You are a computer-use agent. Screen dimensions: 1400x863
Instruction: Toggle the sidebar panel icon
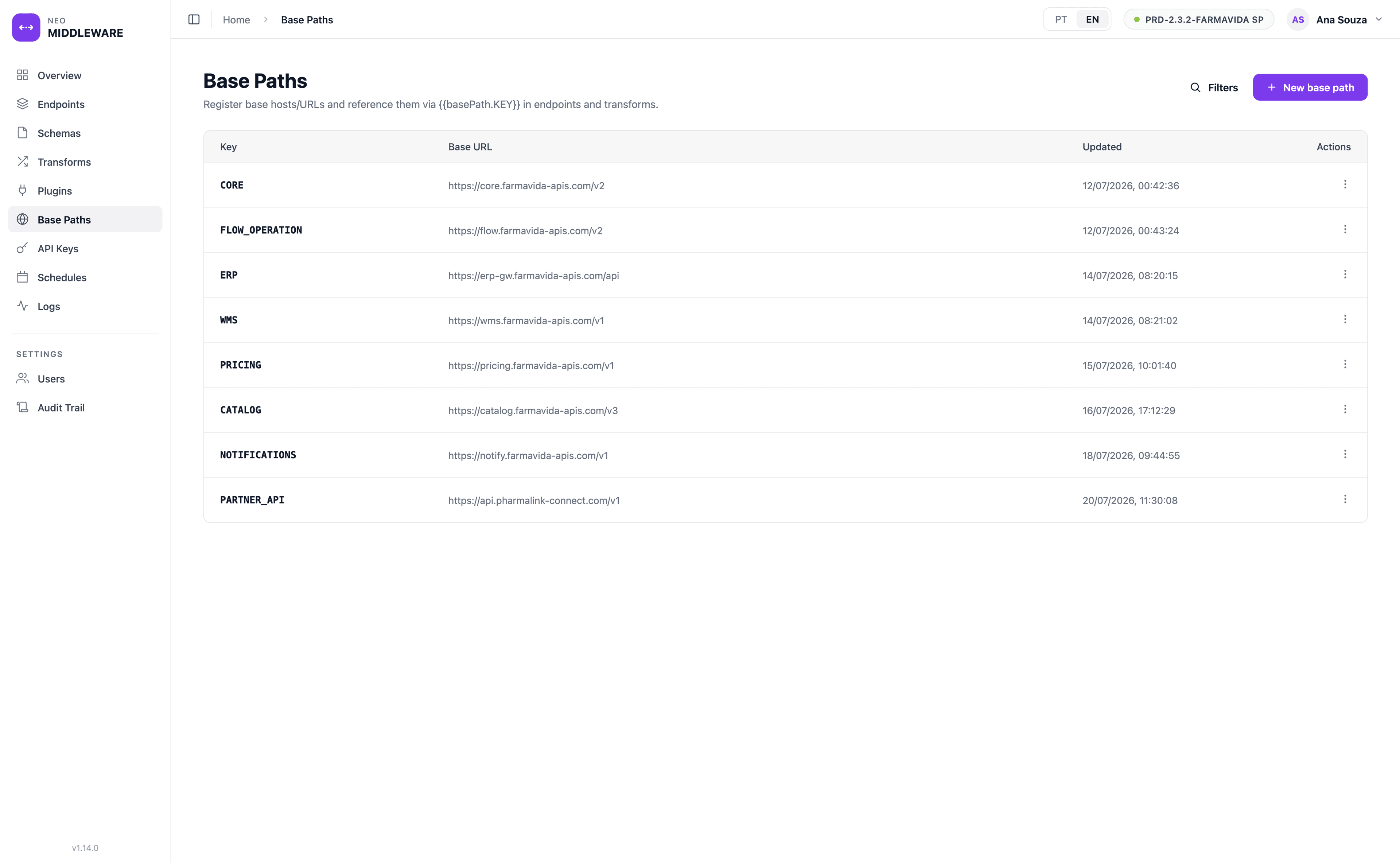pos(194,19)
